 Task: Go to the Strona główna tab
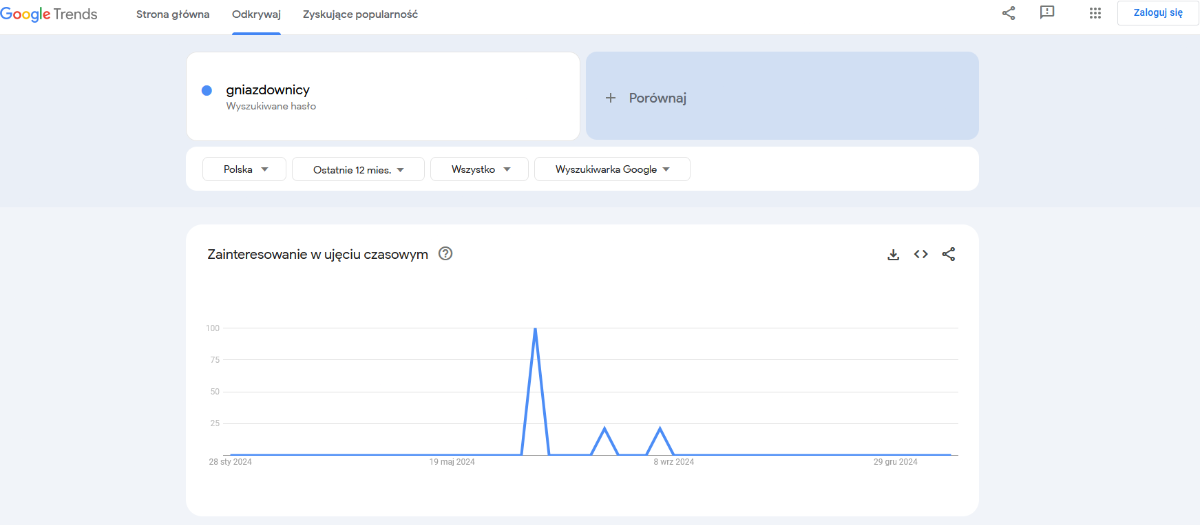tap(173, 15)
